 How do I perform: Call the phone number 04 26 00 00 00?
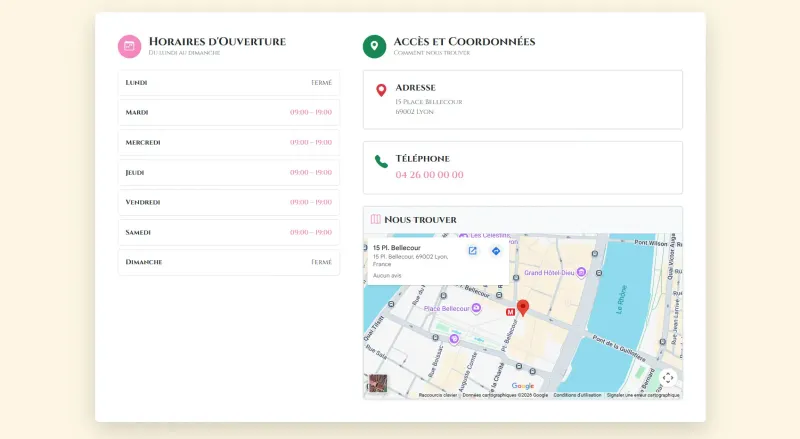[x=429, y=175]
